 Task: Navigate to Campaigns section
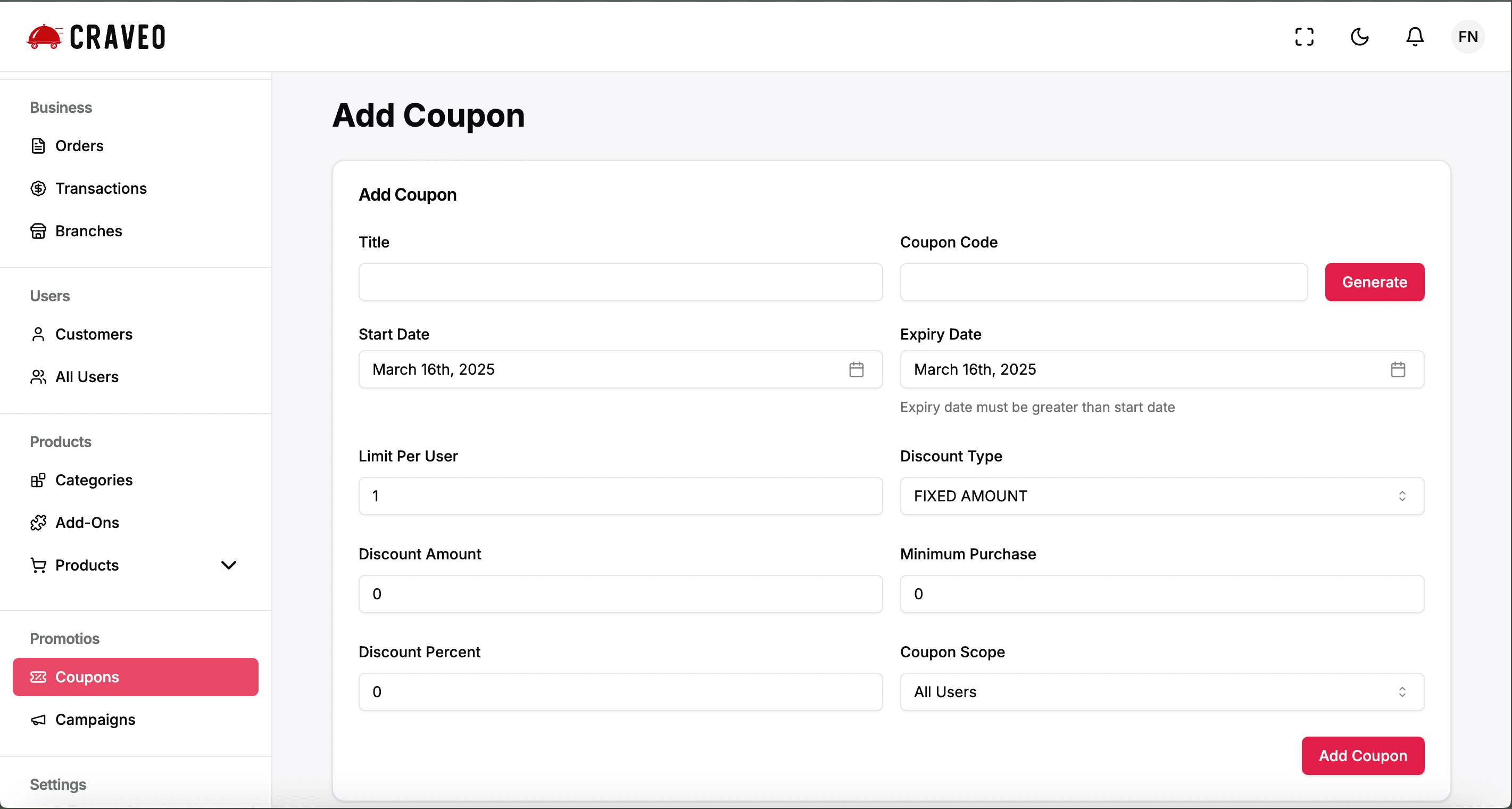(95, 719)
